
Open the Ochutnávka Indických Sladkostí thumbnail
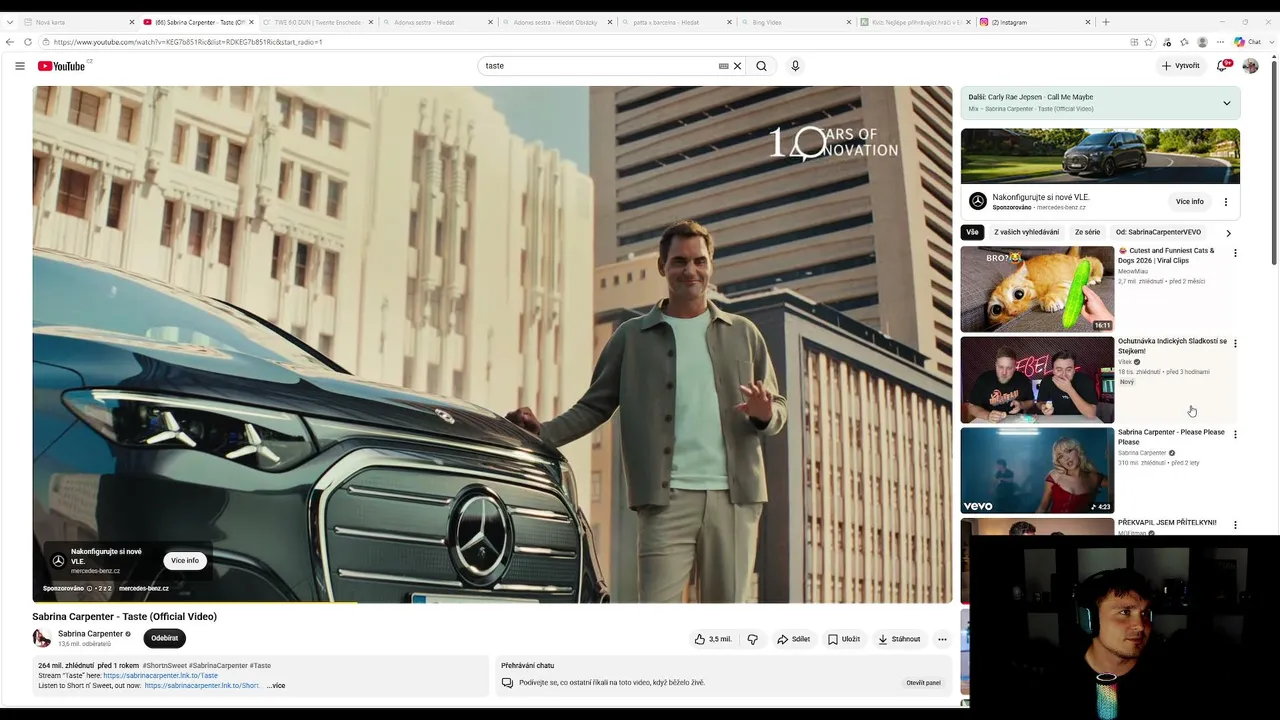pos(1037,380)
